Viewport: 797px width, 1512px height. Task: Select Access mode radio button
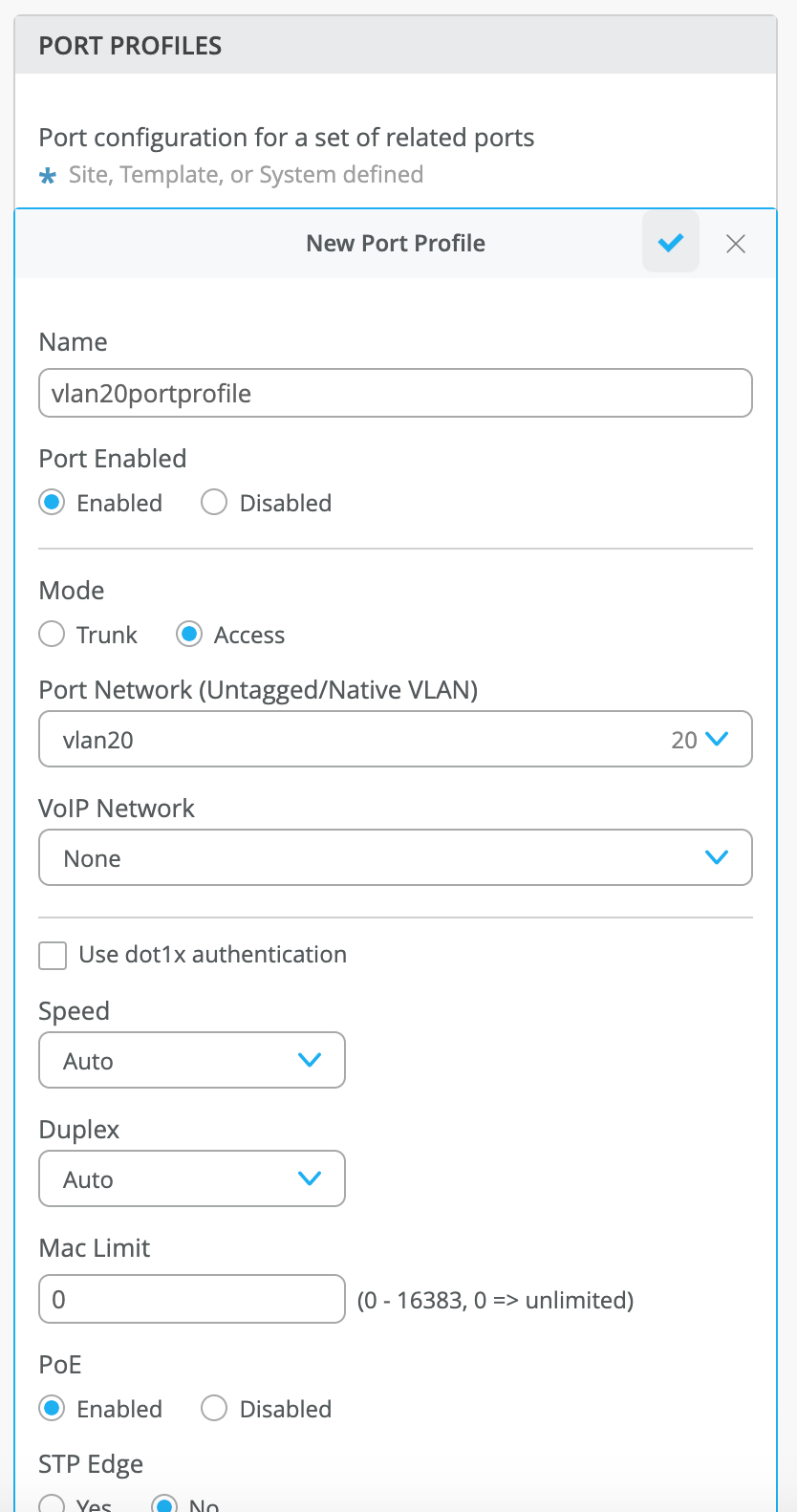189,635
